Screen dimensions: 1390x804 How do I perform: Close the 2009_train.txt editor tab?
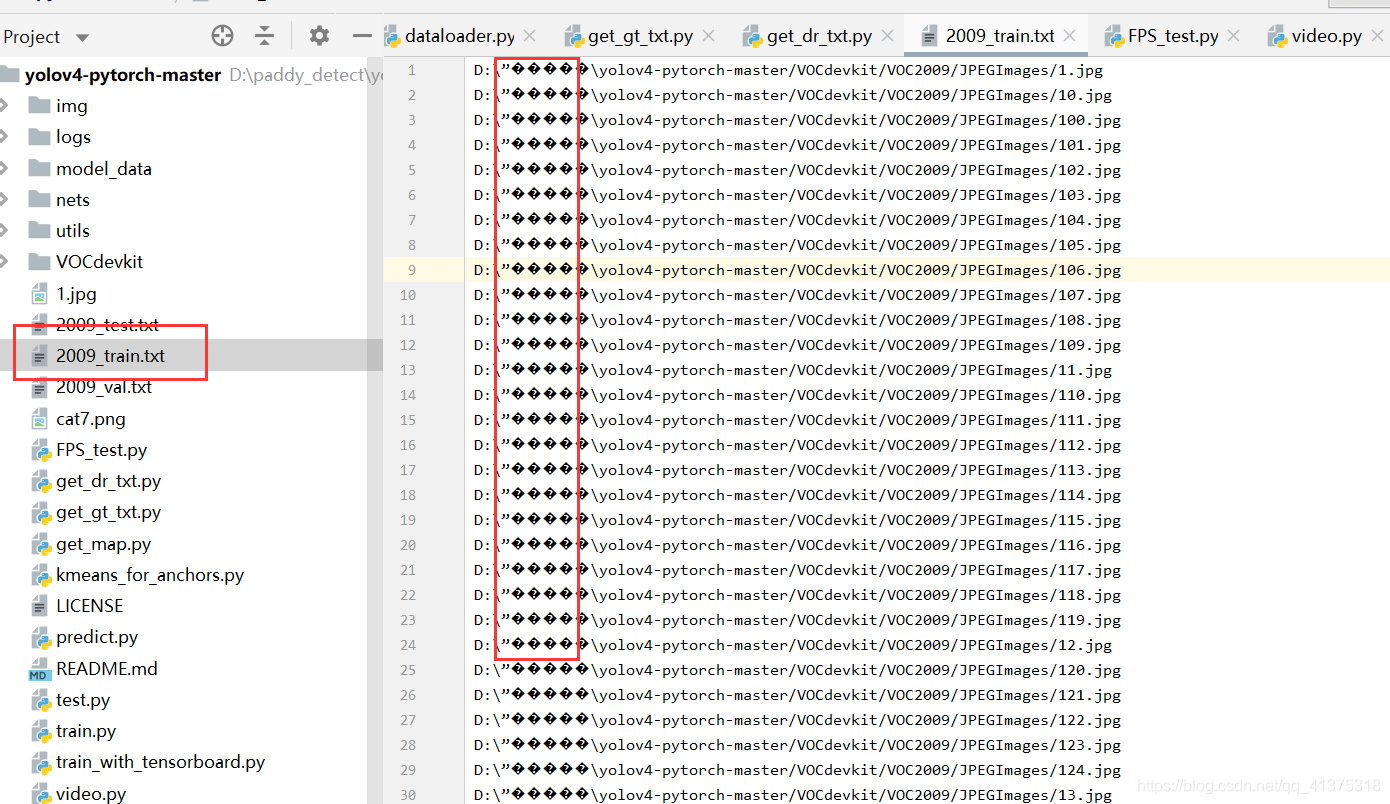1070,36
